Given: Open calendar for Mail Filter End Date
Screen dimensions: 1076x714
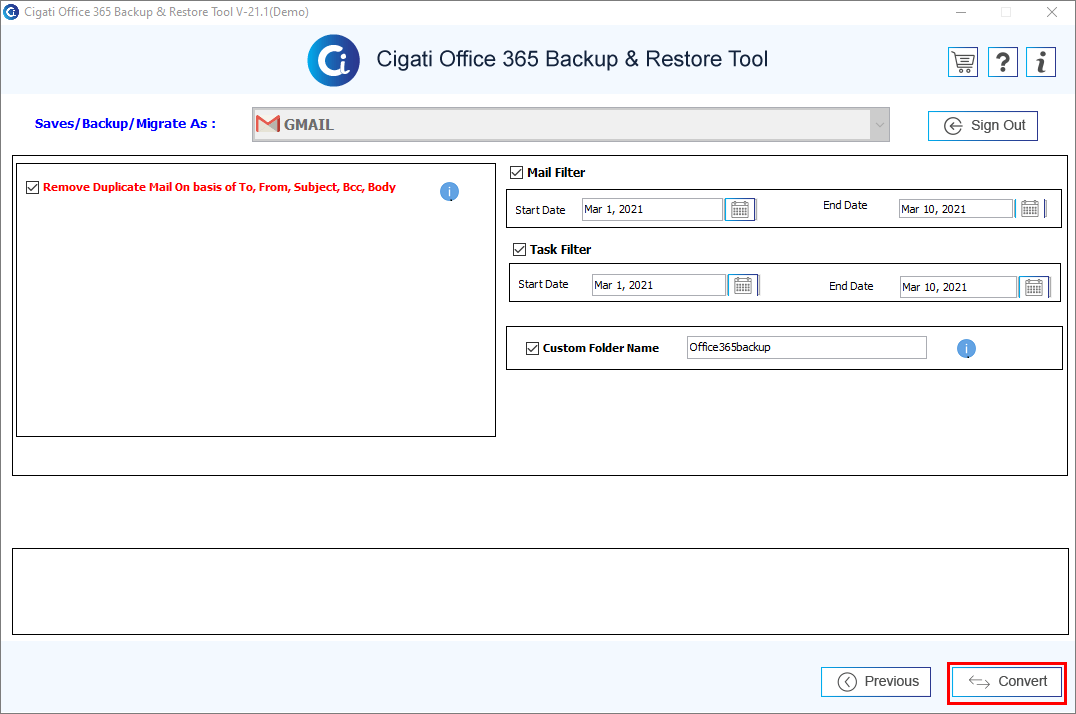Looking at the screenshot, I should point(1030,209).
